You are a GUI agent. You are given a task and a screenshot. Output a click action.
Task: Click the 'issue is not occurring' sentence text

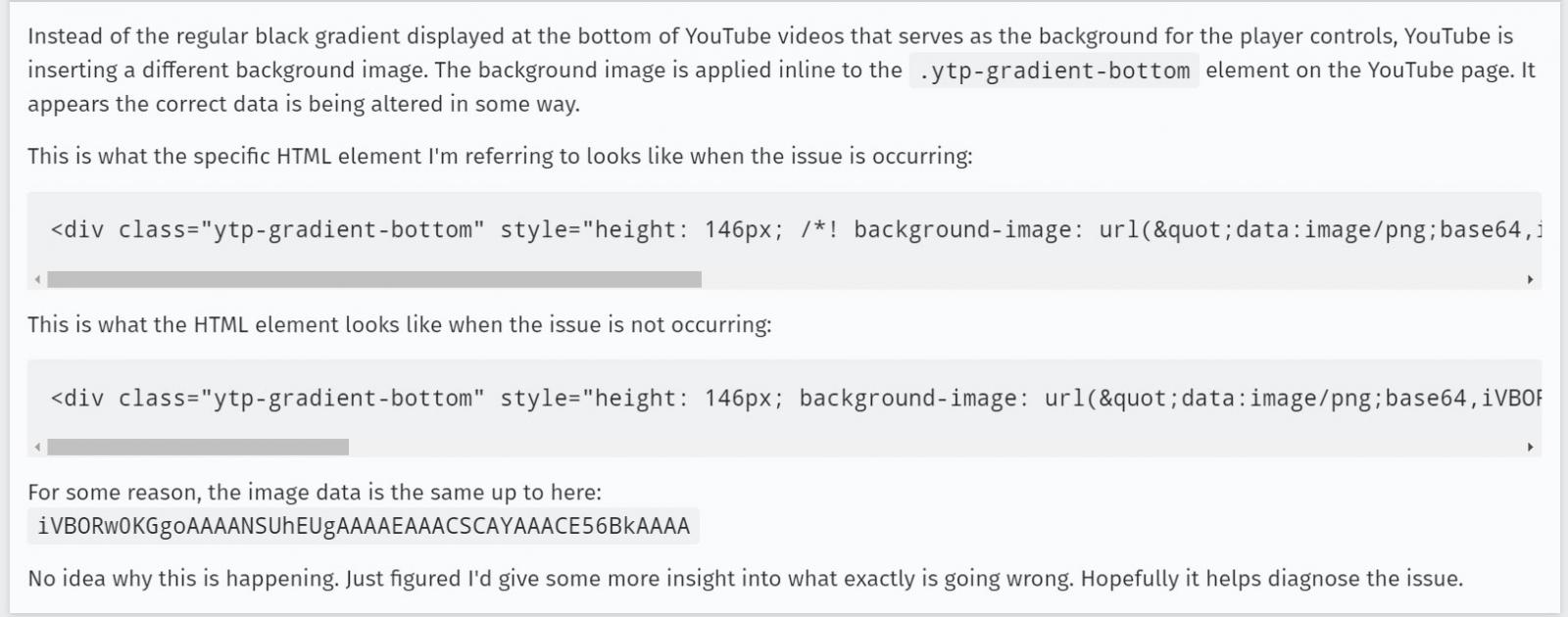pos(400,325)
